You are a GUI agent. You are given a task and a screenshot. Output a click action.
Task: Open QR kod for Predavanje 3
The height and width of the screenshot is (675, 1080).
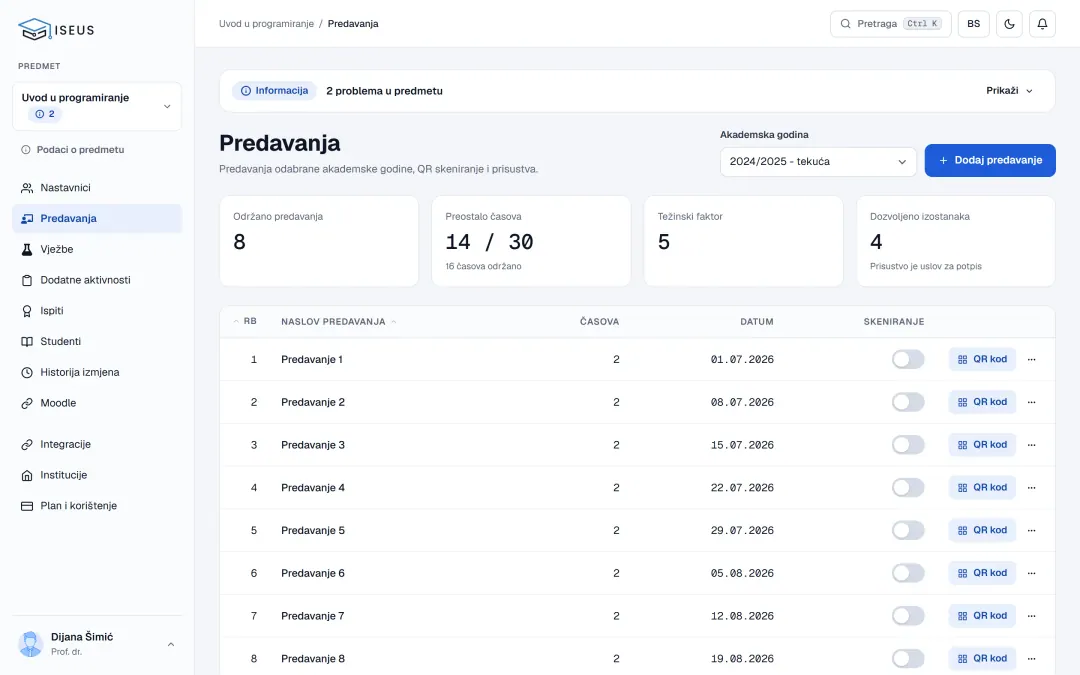tap(982, 445)
